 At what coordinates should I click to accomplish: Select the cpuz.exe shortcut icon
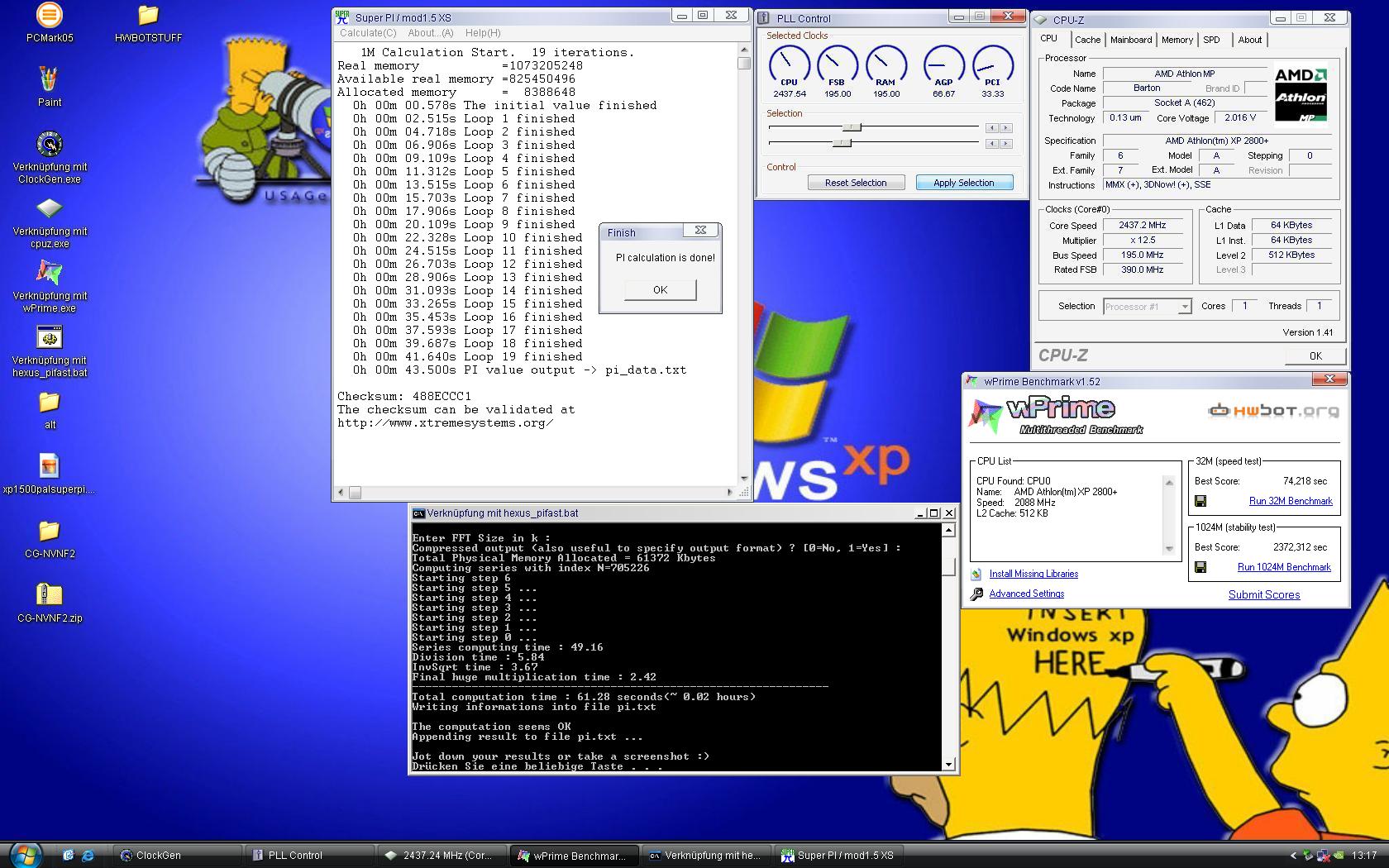50,208
